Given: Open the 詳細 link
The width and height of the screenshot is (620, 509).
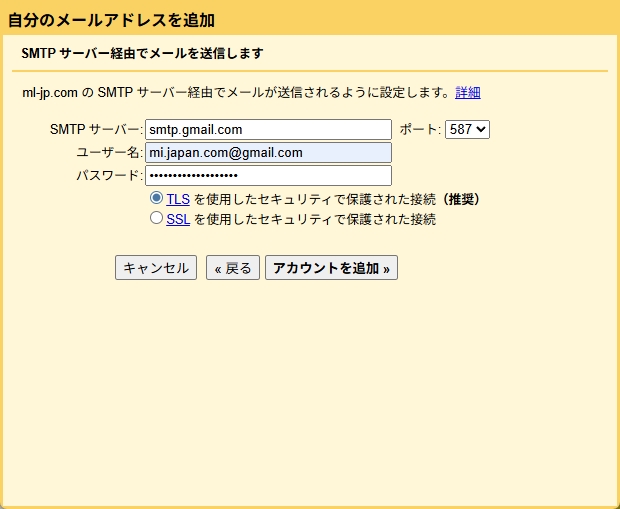Looking at the screenshot, I should point(468,93).
